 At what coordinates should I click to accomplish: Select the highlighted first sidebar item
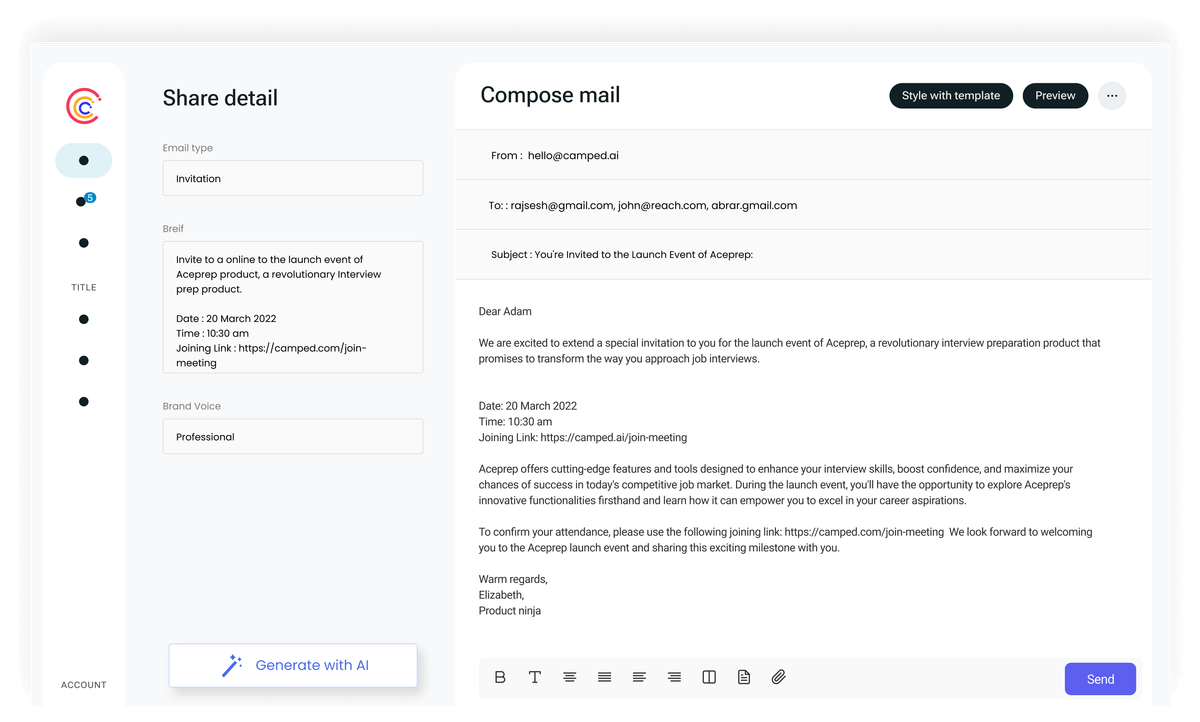[x=84, y=160]
